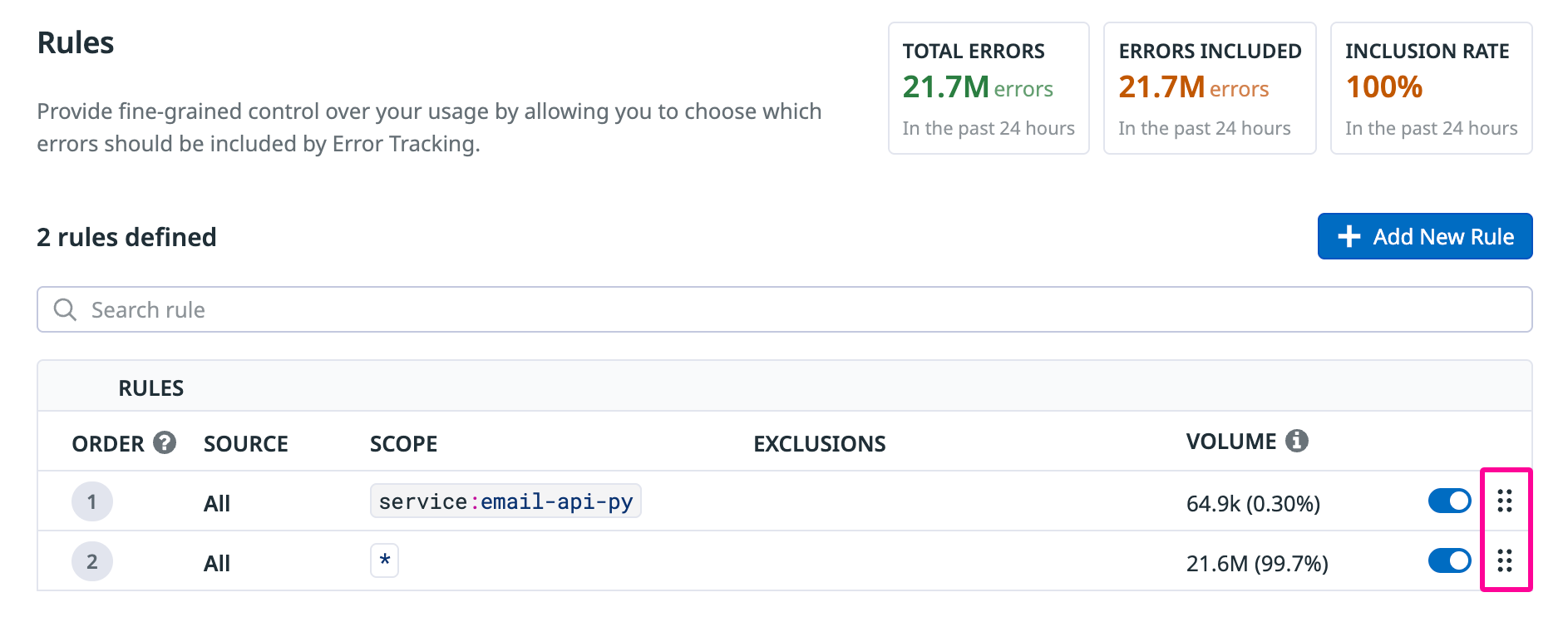Image resolution: width=1568 pixels, height=627 pixels.
Task: Disable the service:email-api-py rule toggle
Action: pyautogui.click(x=1449, y=501)
